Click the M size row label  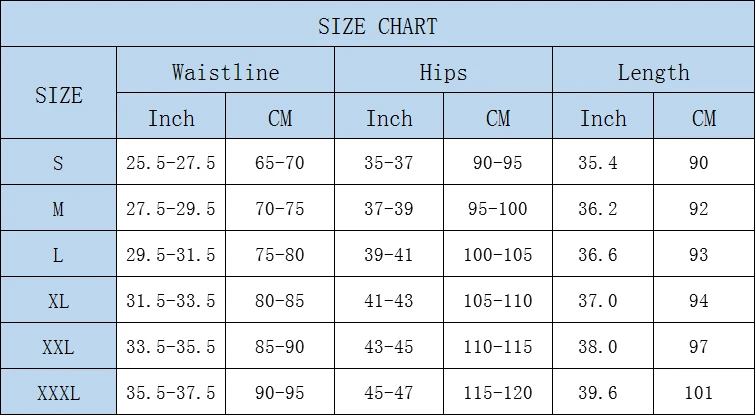click(59, 208)
